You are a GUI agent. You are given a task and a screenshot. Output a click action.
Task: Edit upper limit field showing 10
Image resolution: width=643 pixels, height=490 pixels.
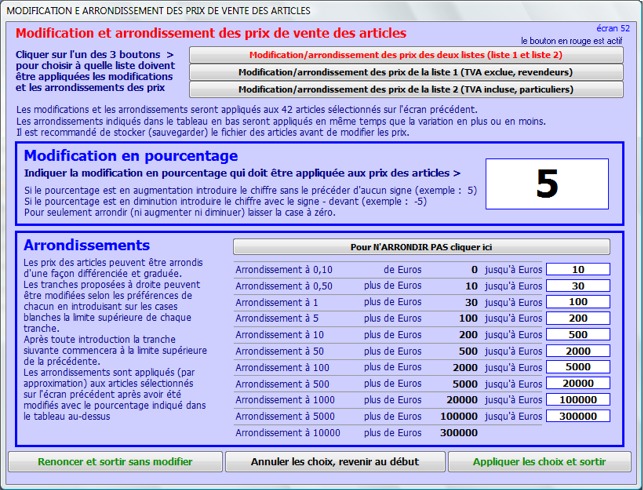[x=578, y=269]
